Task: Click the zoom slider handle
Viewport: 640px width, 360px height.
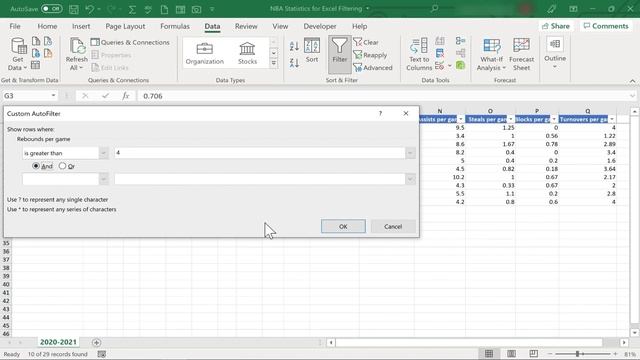Action: [578, 354]
